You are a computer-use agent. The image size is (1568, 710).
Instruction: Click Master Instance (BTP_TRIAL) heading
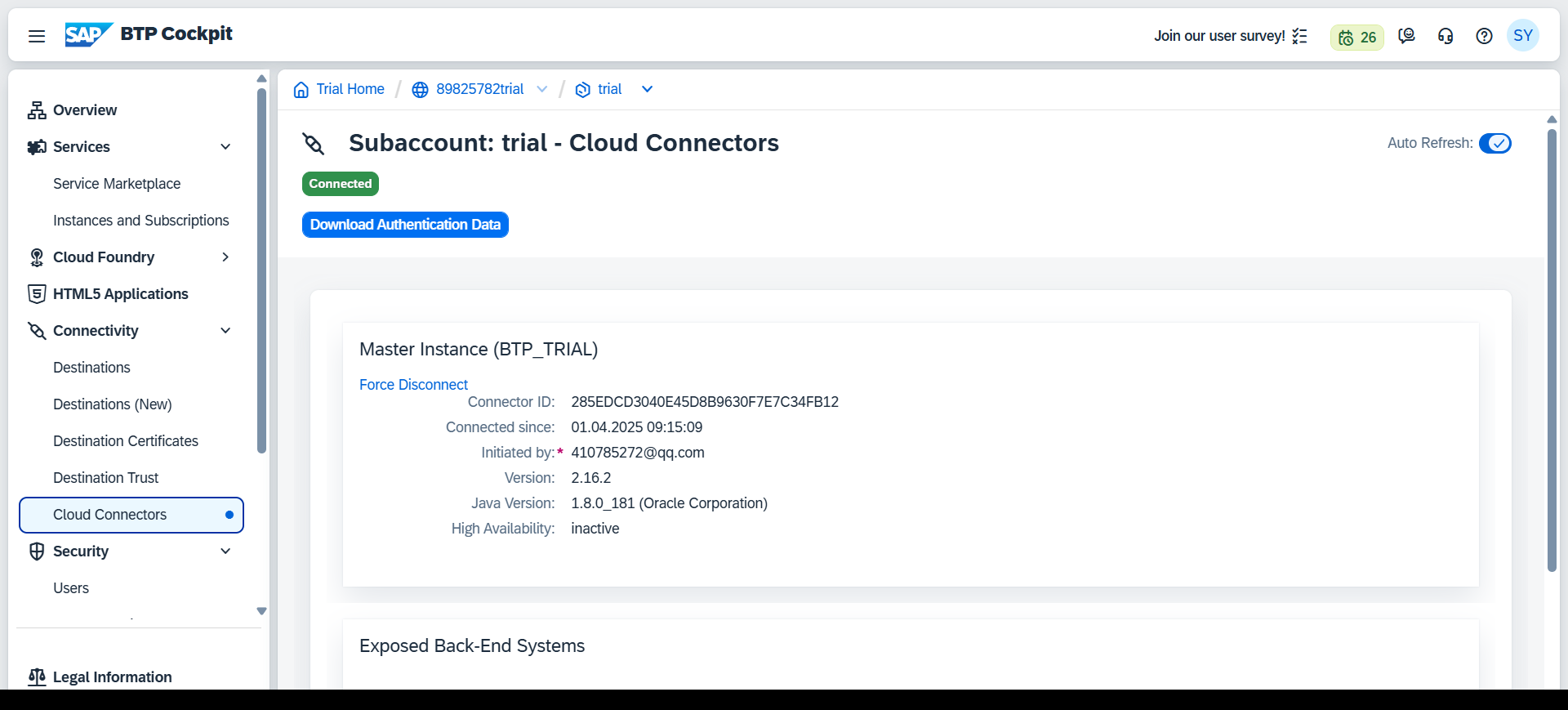(479, 350)
